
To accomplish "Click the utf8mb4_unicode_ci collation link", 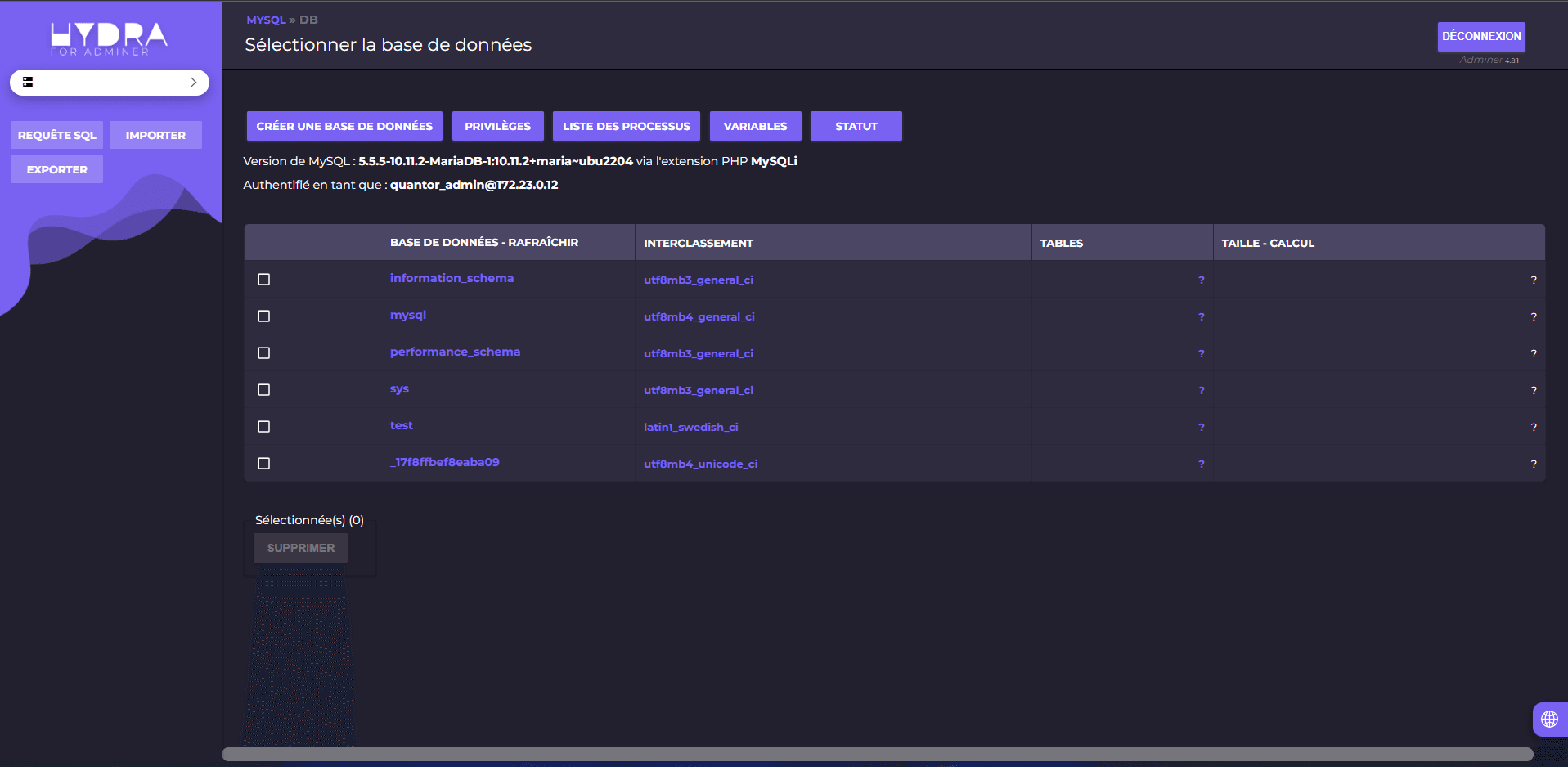I will 700,464.
